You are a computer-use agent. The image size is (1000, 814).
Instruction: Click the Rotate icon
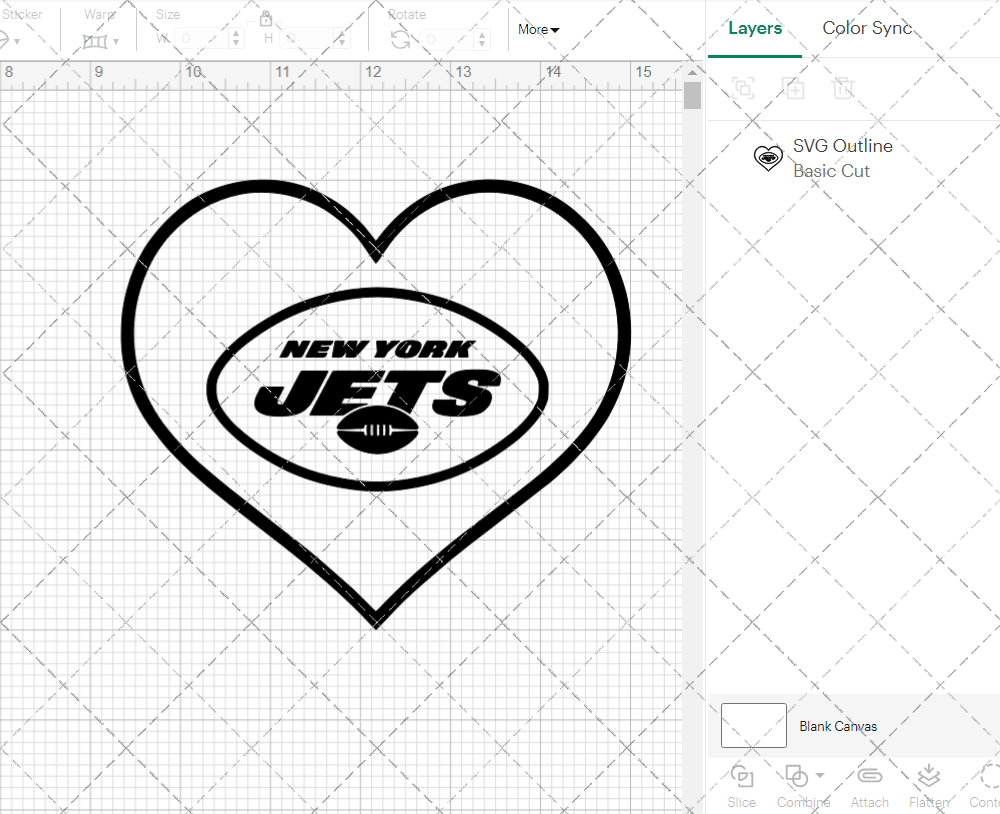tap(401, 39)
